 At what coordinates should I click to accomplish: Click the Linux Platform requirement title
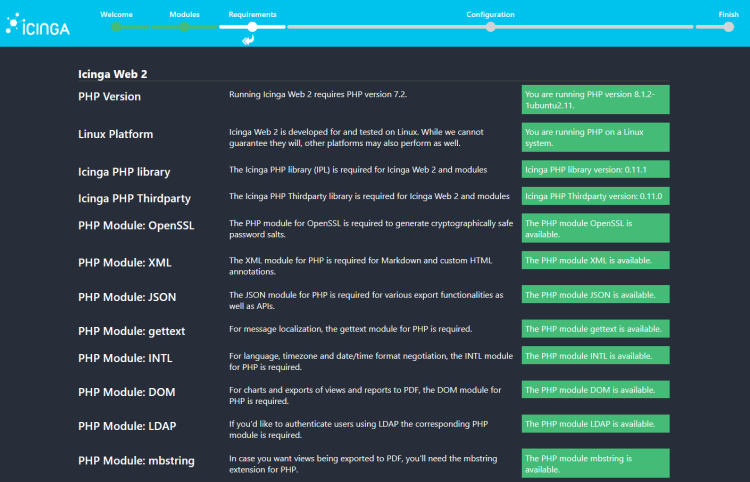115,134
